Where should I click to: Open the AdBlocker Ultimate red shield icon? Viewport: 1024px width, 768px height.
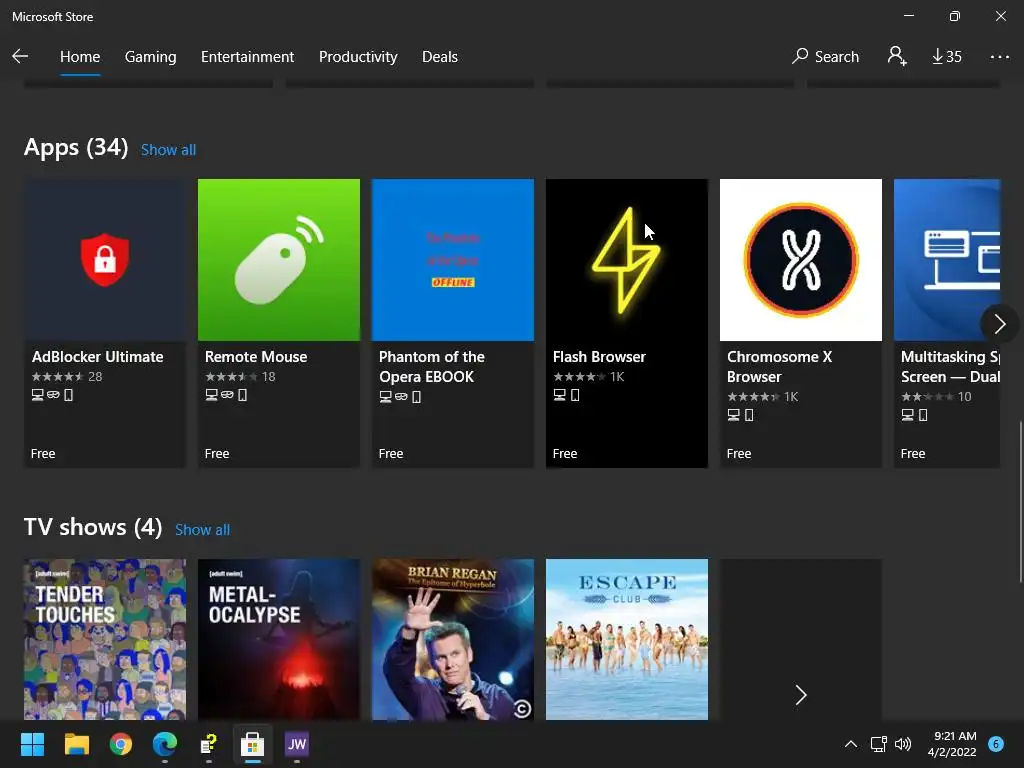105,260
